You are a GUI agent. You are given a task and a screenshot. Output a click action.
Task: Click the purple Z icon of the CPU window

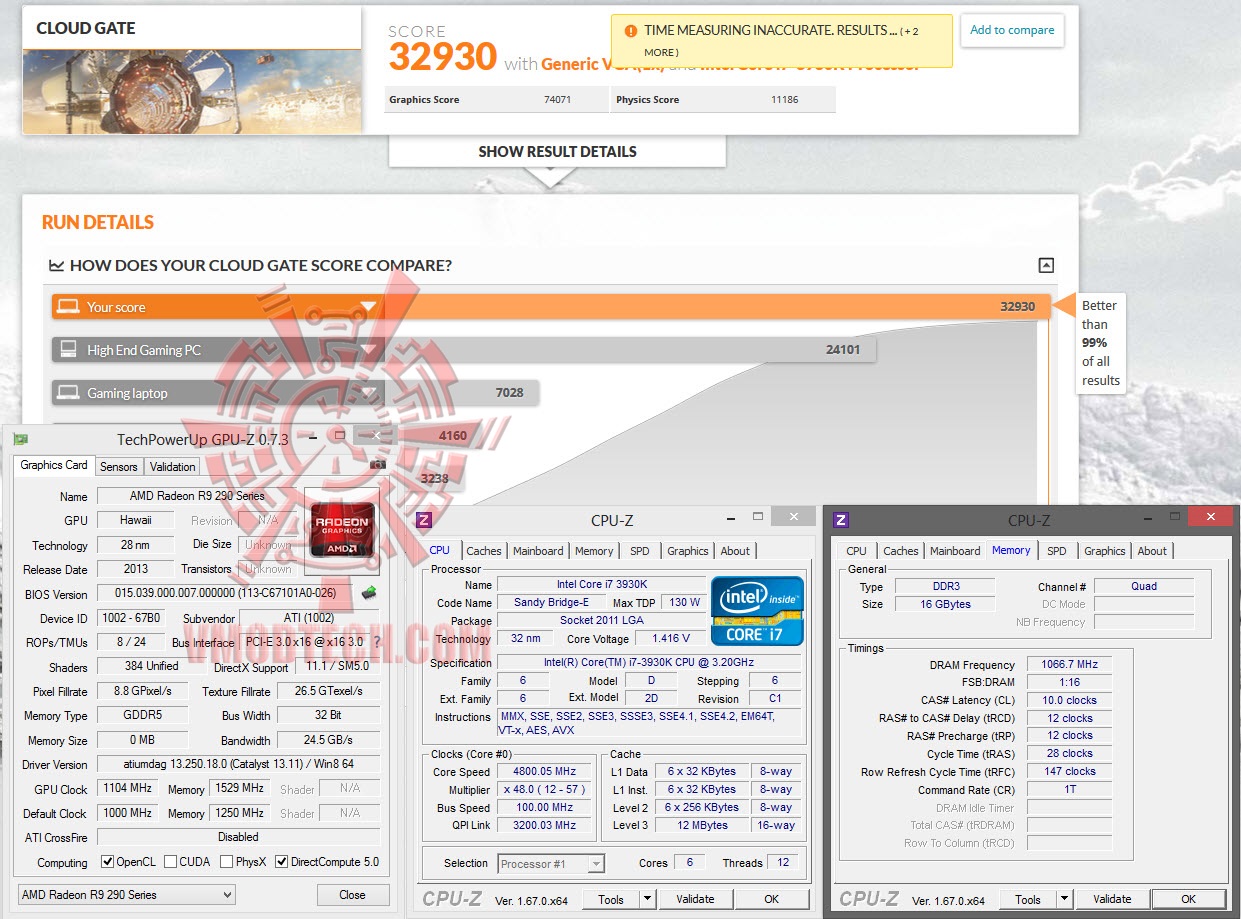coord(424,520)
